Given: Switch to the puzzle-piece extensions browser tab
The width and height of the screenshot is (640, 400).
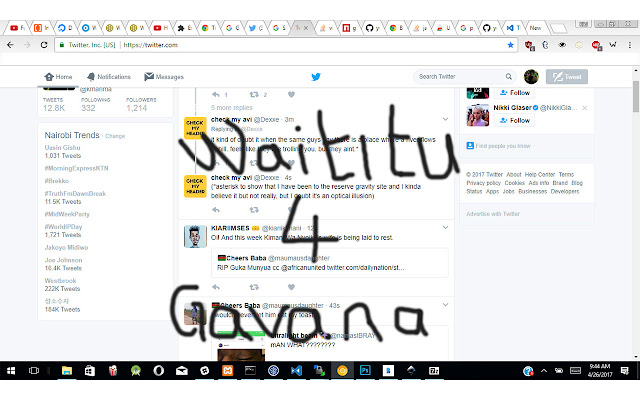Looking at the screenshot, I should pos(185,28).
